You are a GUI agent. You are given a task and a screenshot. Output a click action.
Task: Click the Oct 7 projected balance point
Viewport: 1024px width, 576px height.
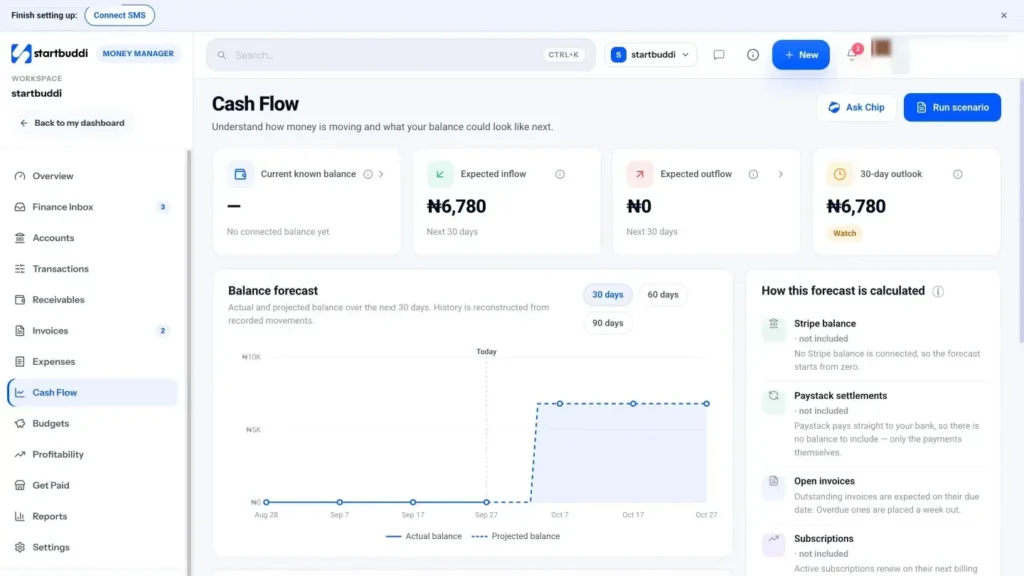point(560,404)
